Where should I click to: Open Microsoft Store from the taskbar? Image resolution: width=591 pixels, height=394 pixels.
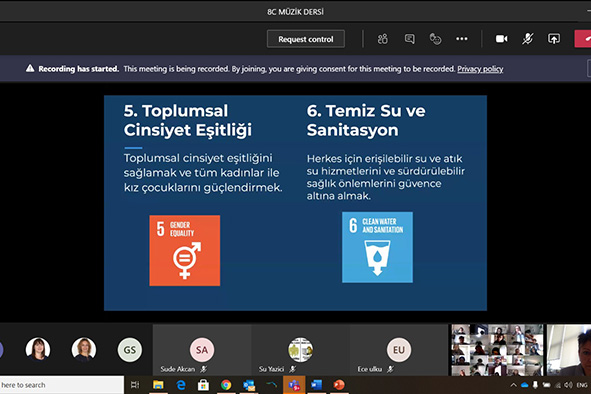(203, 385)
